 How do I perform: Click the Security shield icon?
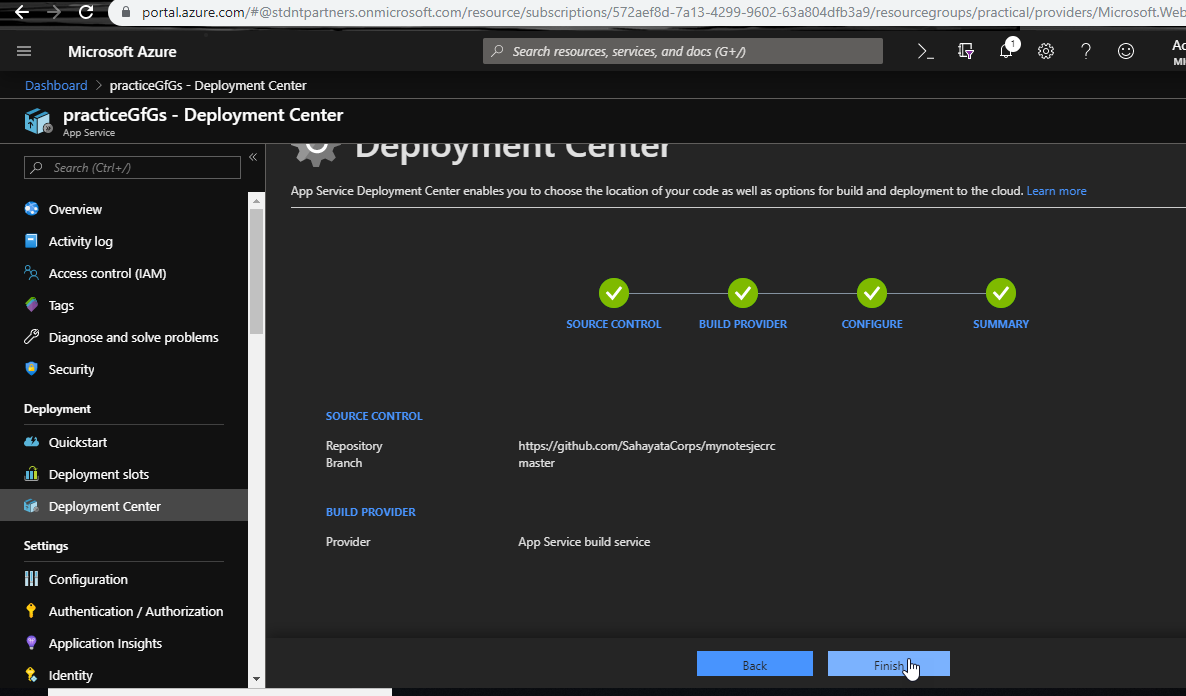click(x=31, y=368)
